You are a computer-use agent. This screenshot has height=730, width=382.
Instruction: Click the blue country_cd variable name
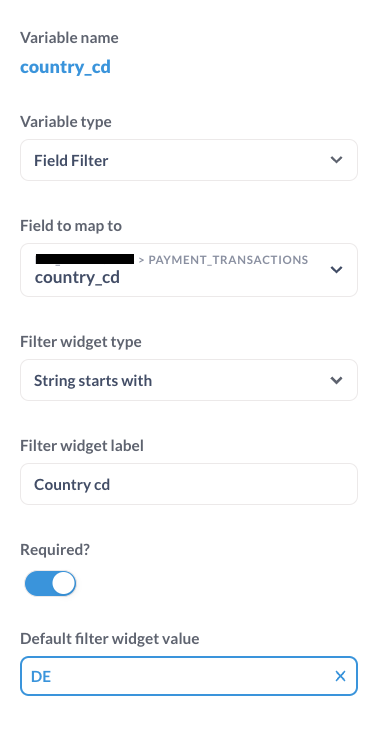(65, 67)
